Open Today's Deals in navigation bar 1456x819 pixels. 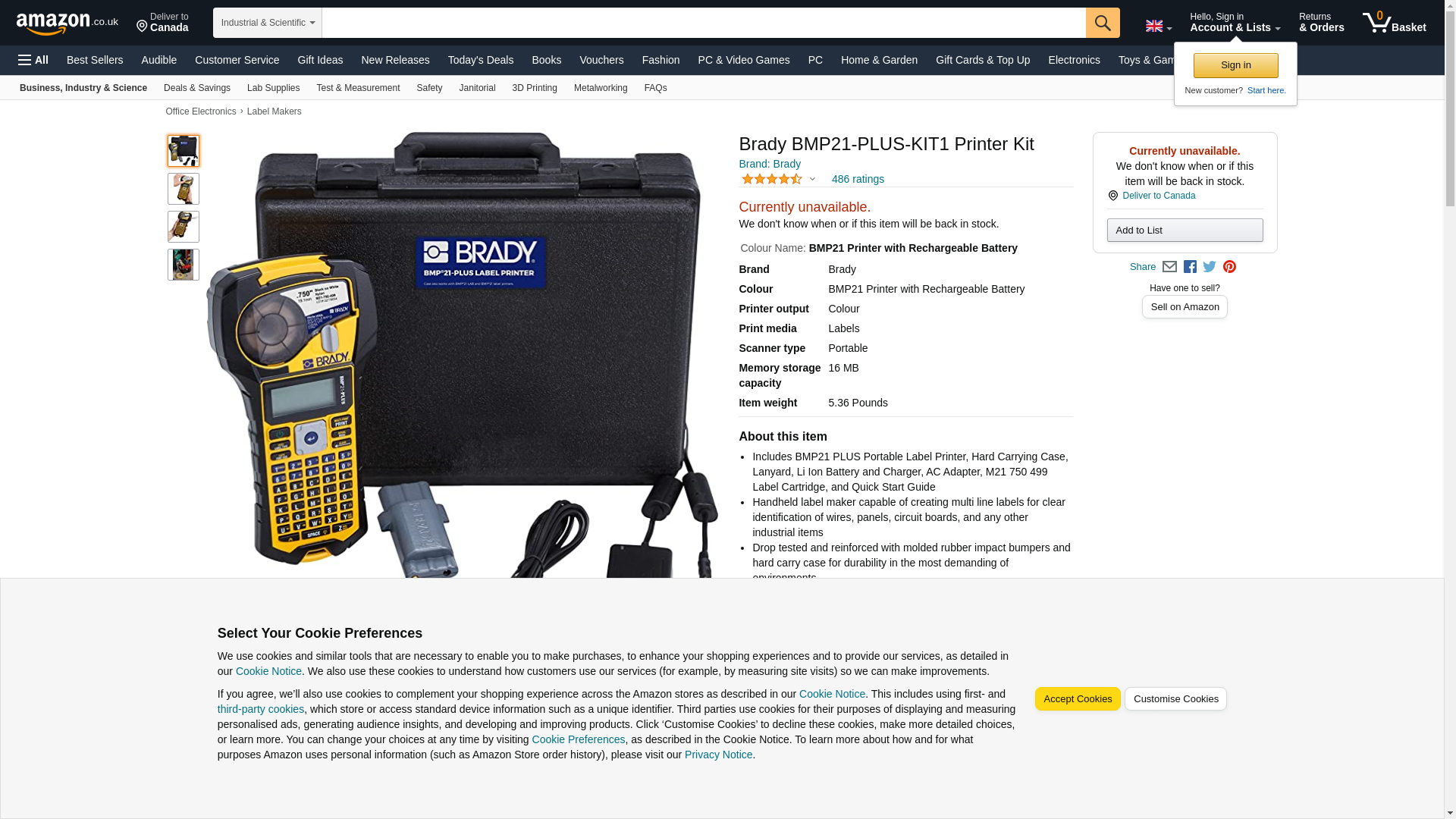click(480, 60)
